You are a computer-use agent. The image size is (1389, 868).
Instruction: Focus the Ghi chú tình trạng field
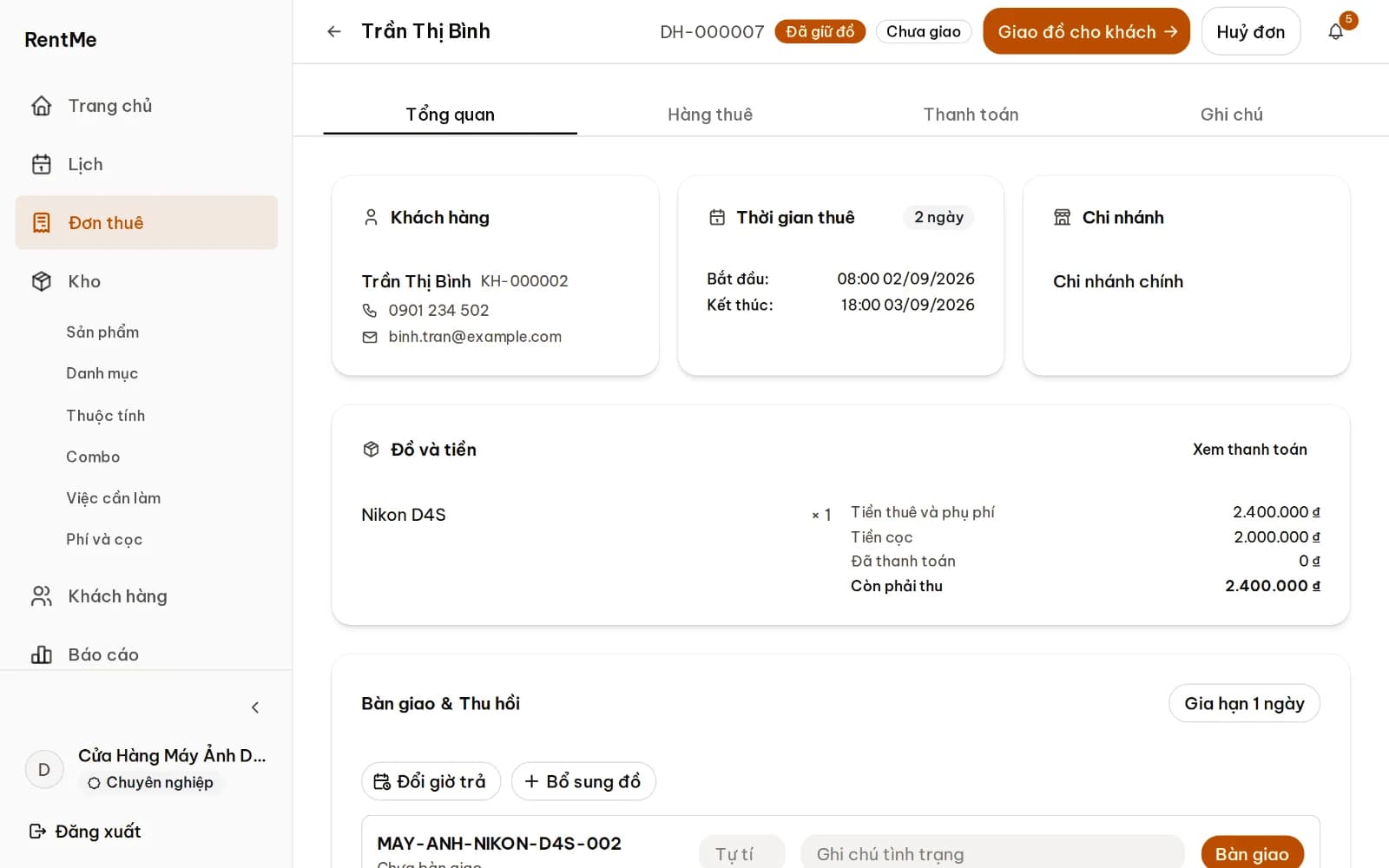point(992,854)
